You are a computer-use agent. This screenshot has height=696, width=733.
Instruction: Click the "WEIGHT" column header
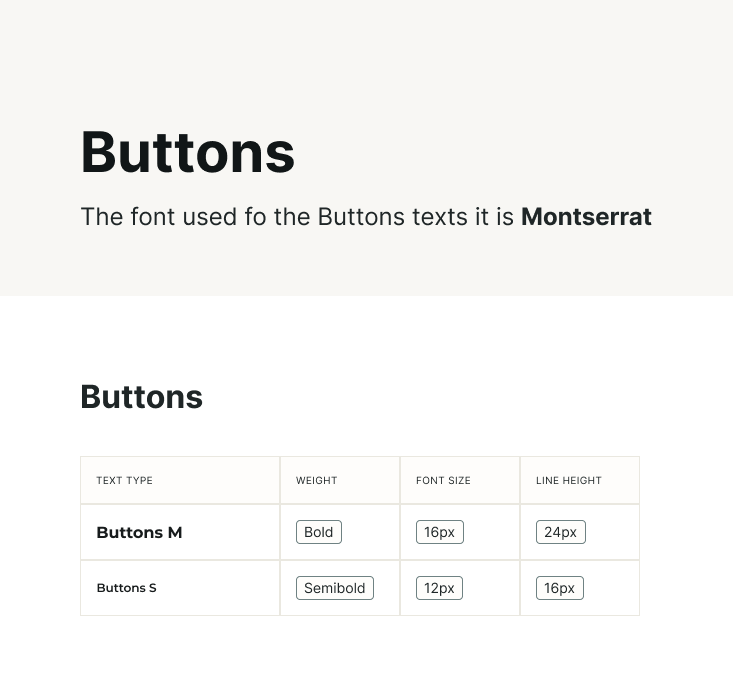point(316,481)
